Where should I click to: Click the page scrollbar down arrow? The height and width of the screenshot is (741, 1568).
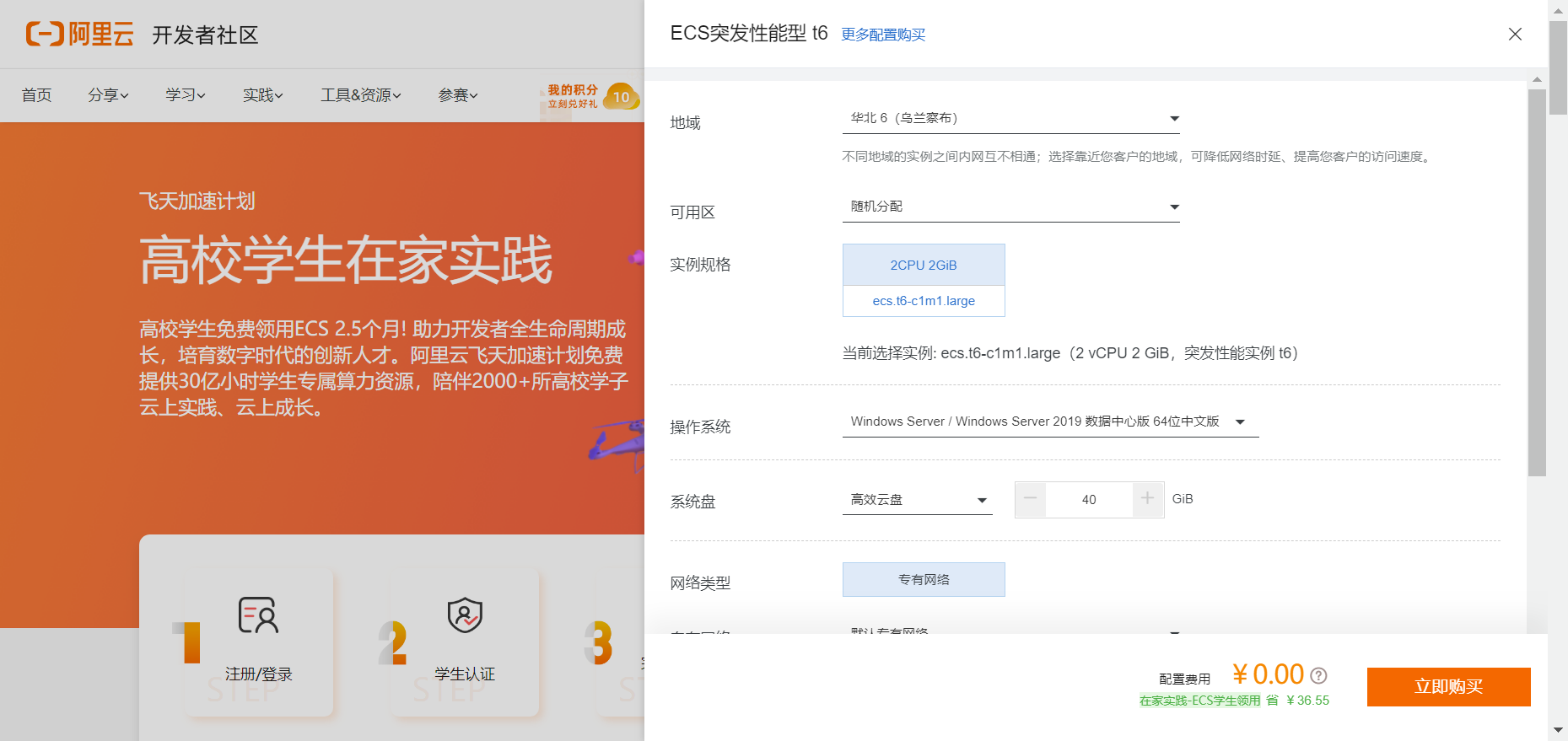pos(1559,731)
